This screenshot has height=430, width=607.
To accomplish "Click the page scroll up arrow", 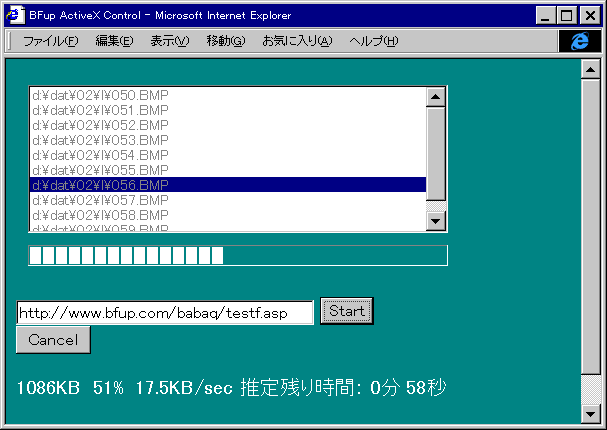I will [591, 69].
